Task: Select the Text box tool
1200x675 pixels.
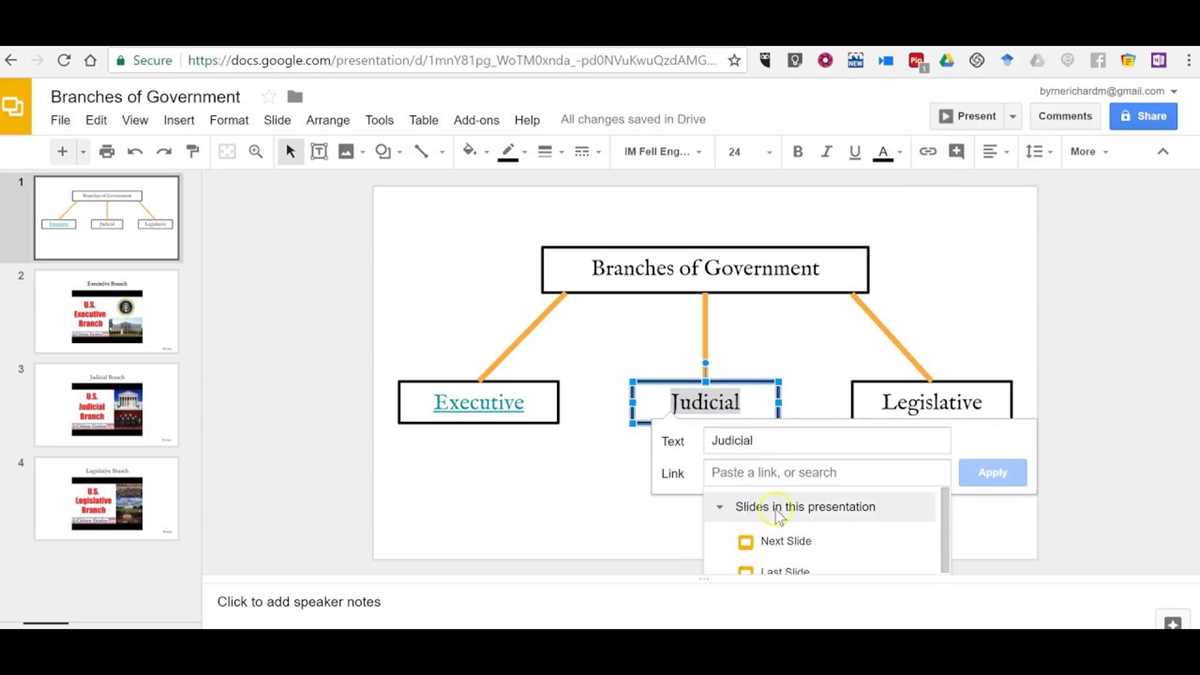Action: click(319, 152)
